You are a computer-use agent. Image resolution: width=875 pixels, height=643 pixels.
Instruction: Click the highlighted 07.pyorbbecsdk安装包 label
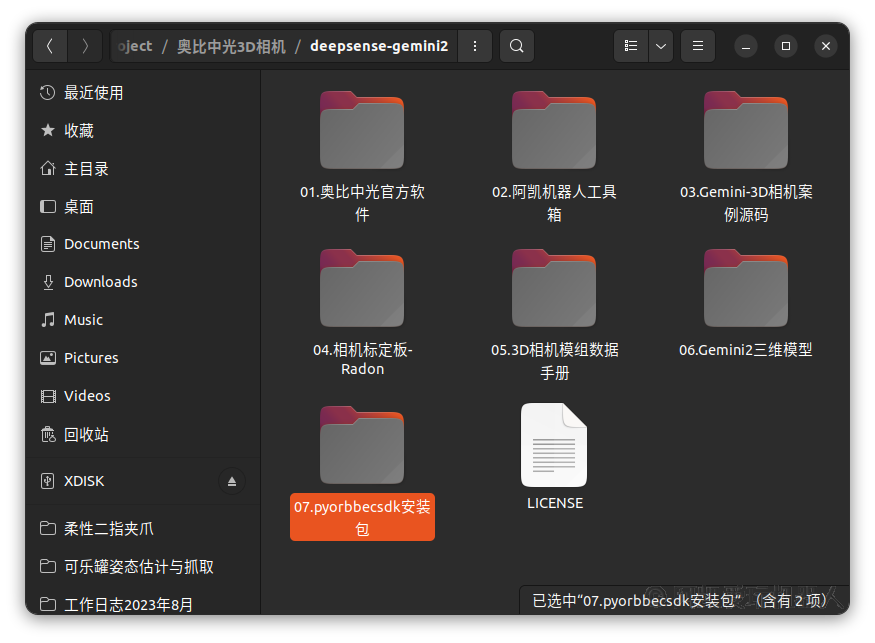coord(362,517)
